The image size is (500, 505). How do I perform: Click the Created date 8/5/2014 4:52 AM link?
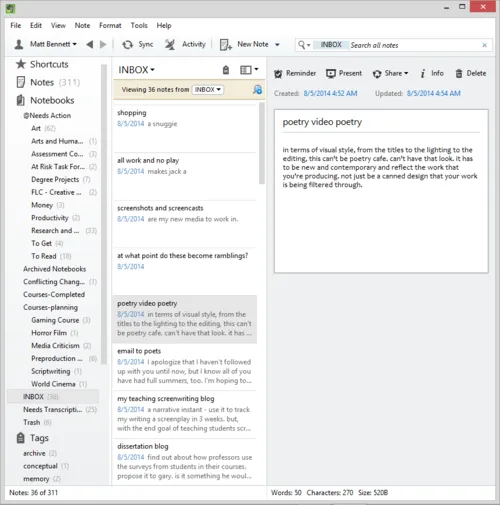click(x=330, y=93)
